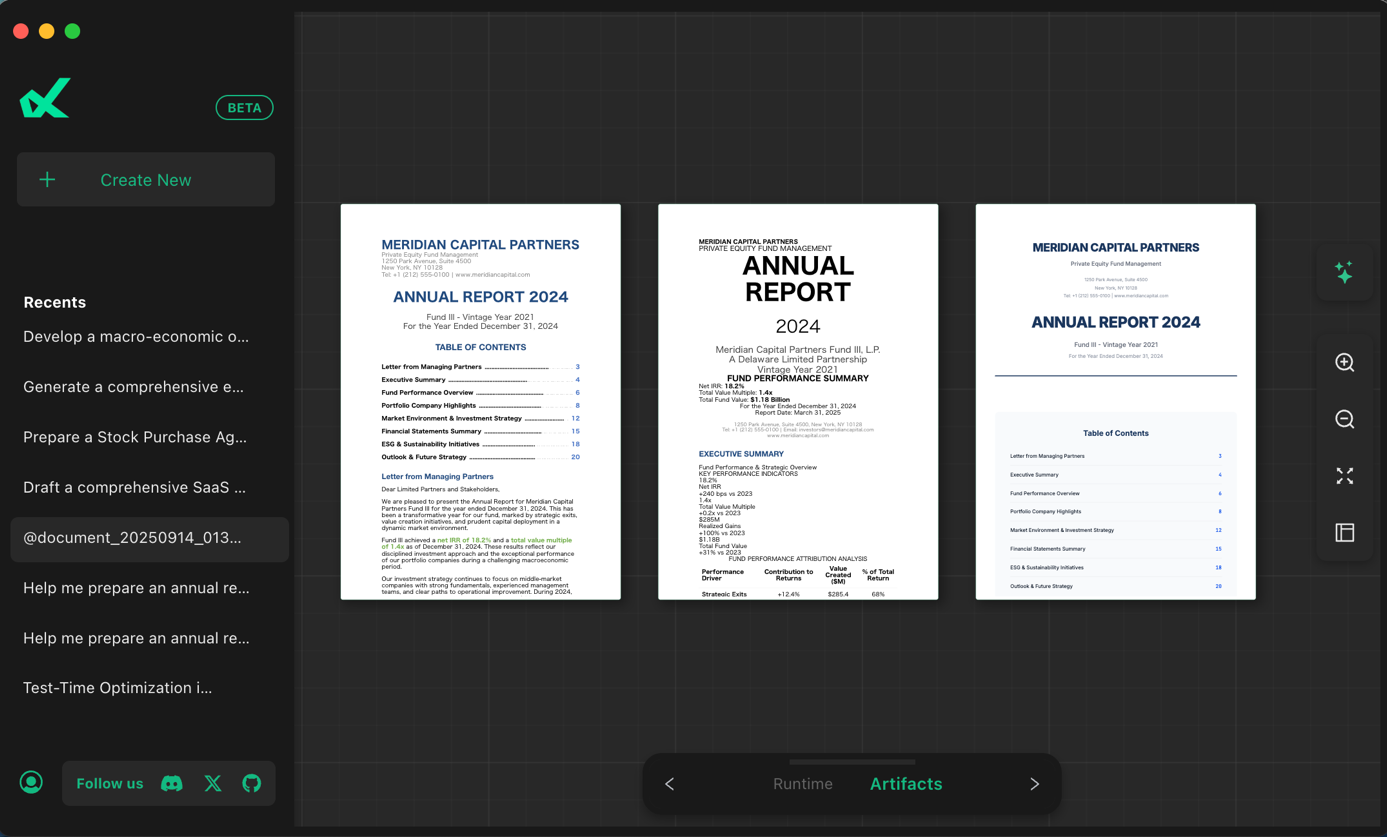Go to previous with left chevron
1387x837 pixels.
click(670, 784)
